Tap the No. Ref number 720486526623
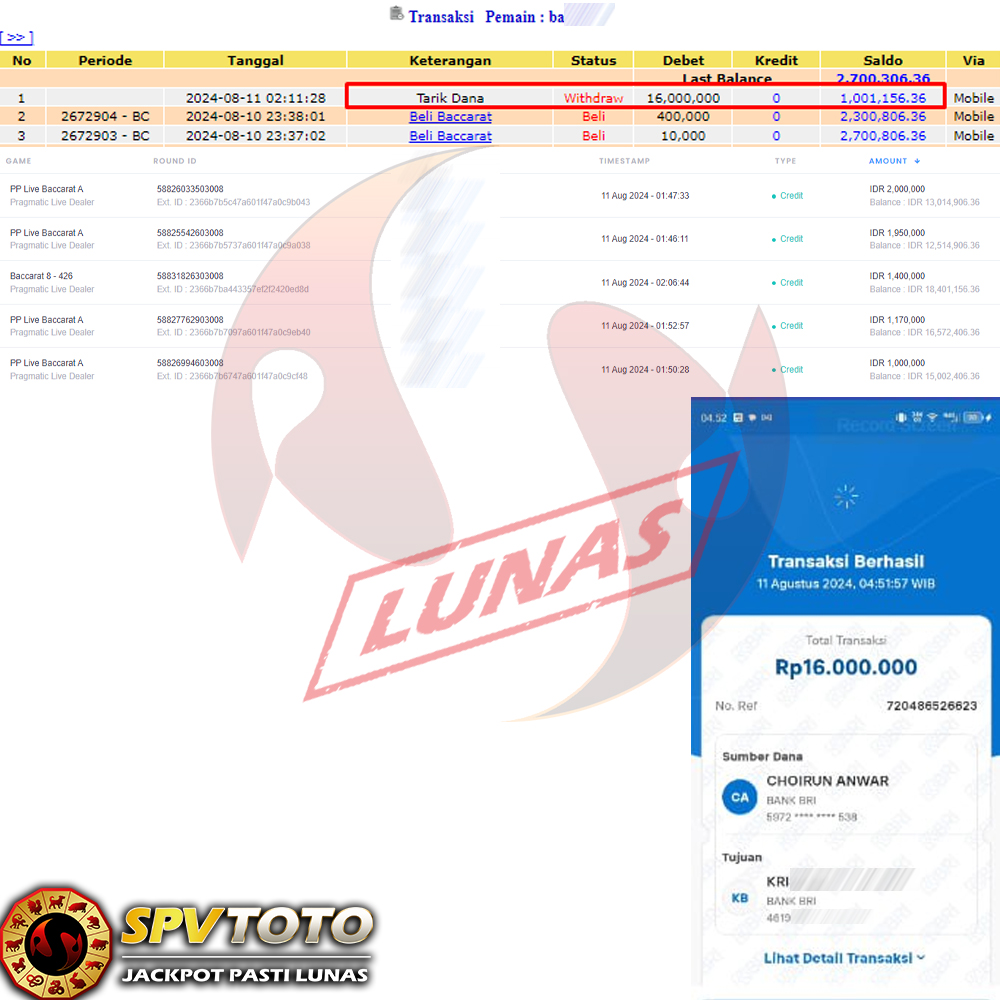Screen dimensions: 1000x1000 (x=931, y=706)
